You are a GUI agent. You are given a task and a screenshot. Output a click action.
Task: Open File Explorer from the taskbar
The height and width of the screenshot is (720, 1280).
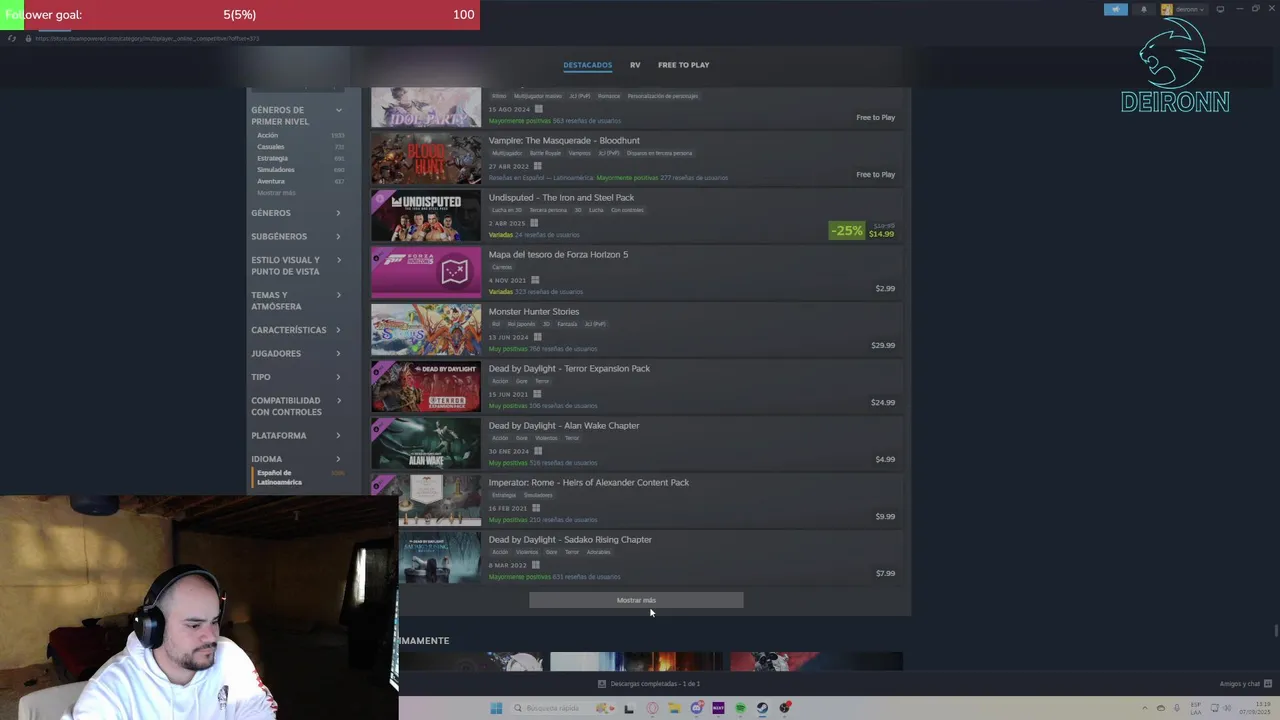pos(674,708)
